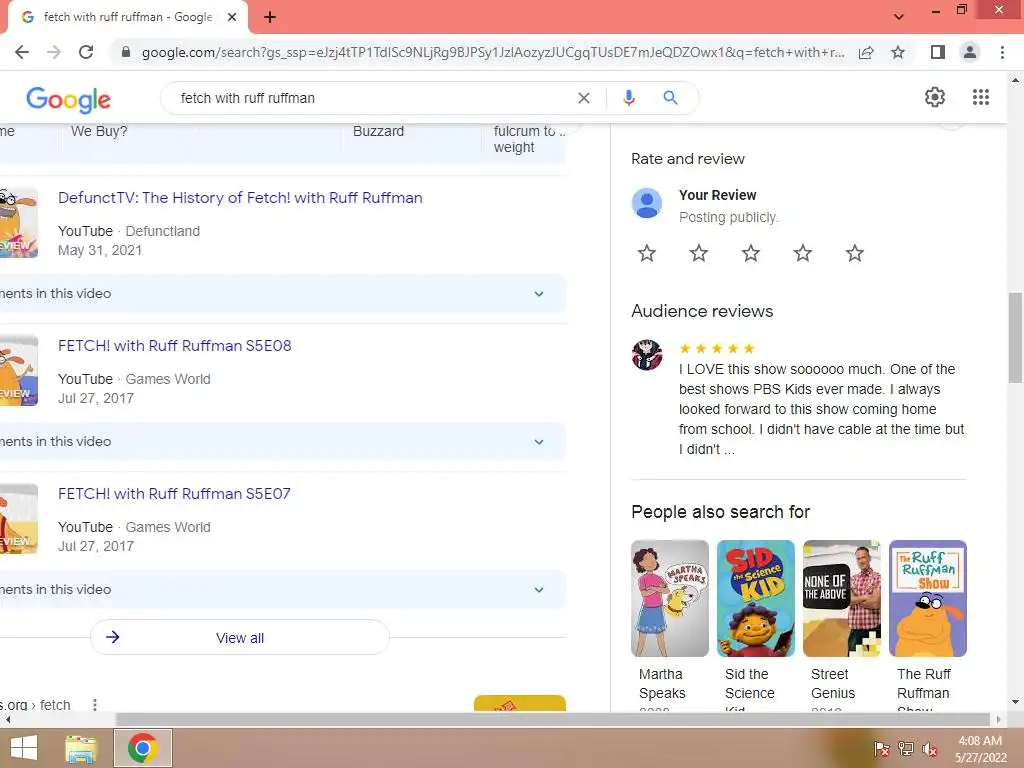Open Chrome's three-dot menu
1024x768 pixels.
[x=1002, y=52]
